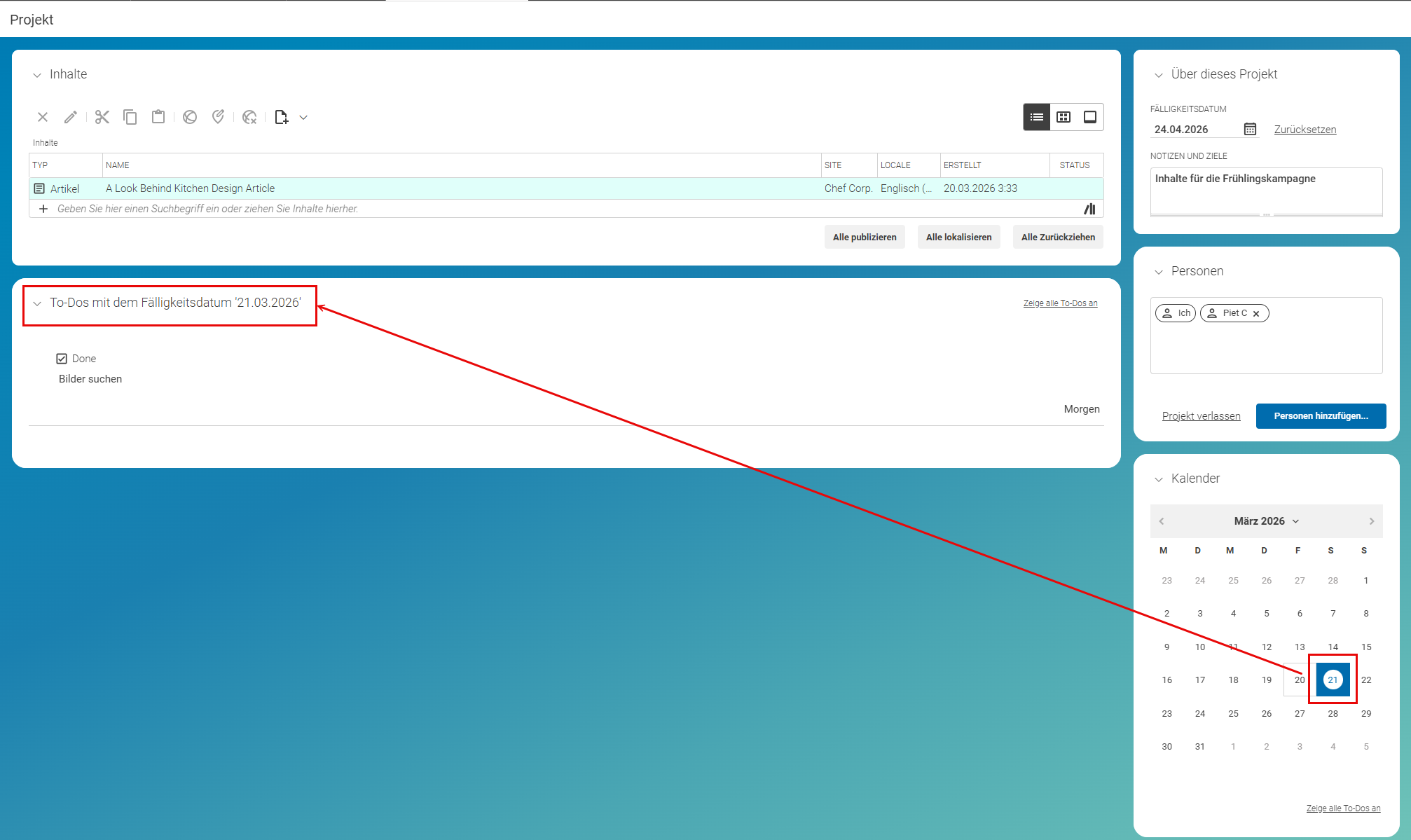Switch to thumbnail grid view
The height and width of the screenshot is (840, 1411).
pos(1064,117)
